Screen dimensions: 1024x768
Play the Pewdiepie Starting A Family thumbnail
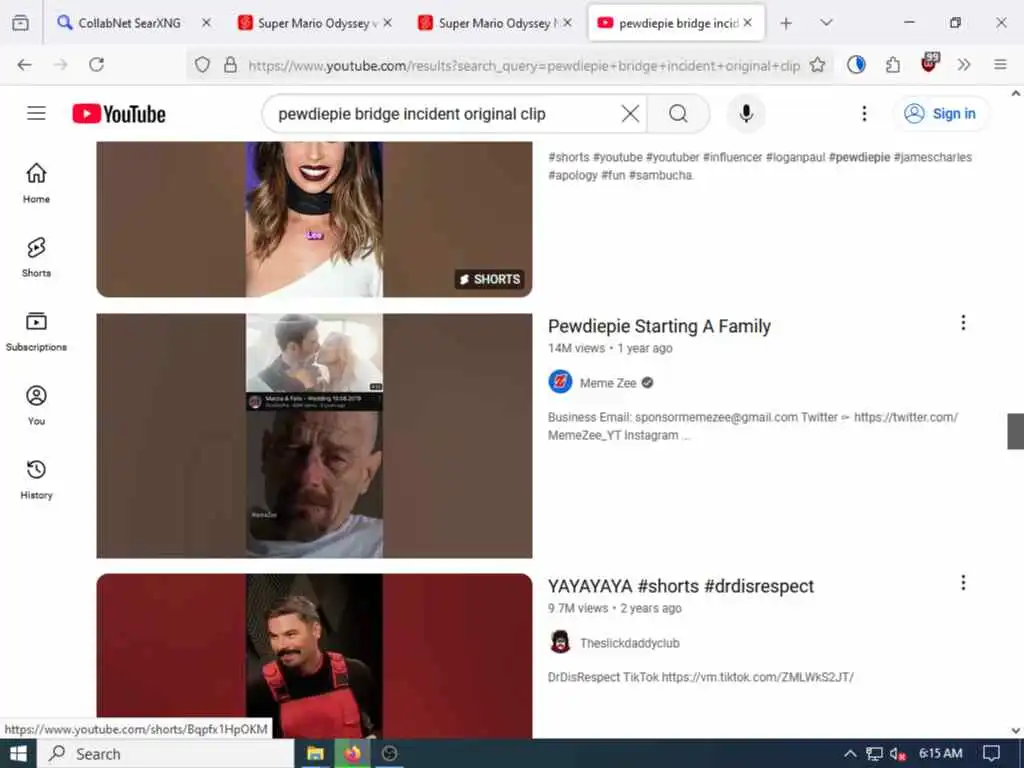[x=314, y=436]
